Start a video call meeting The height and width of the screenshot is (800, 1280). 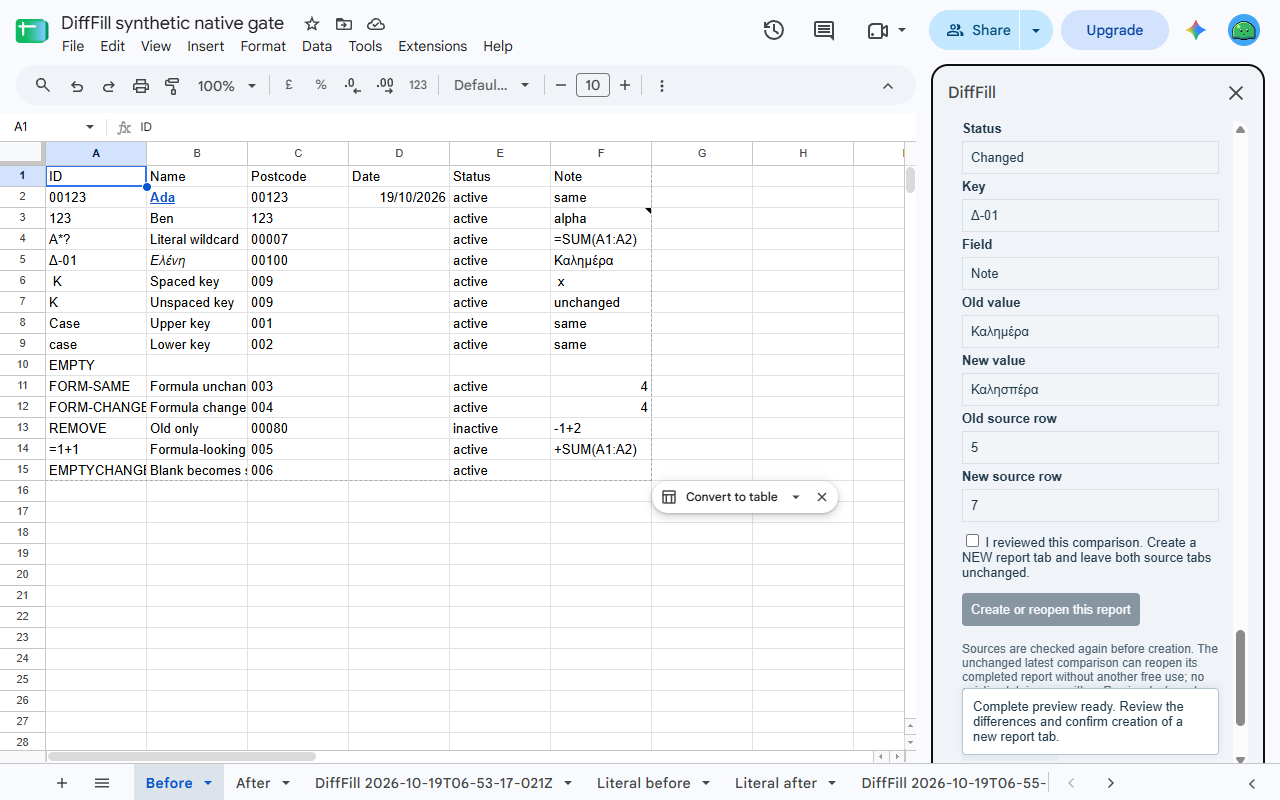pos(877,30)
